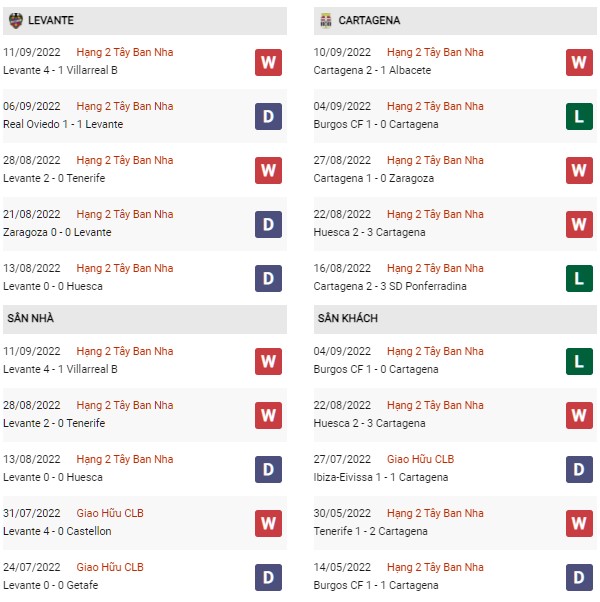Click the Levante club crest icon

[16, 20]
